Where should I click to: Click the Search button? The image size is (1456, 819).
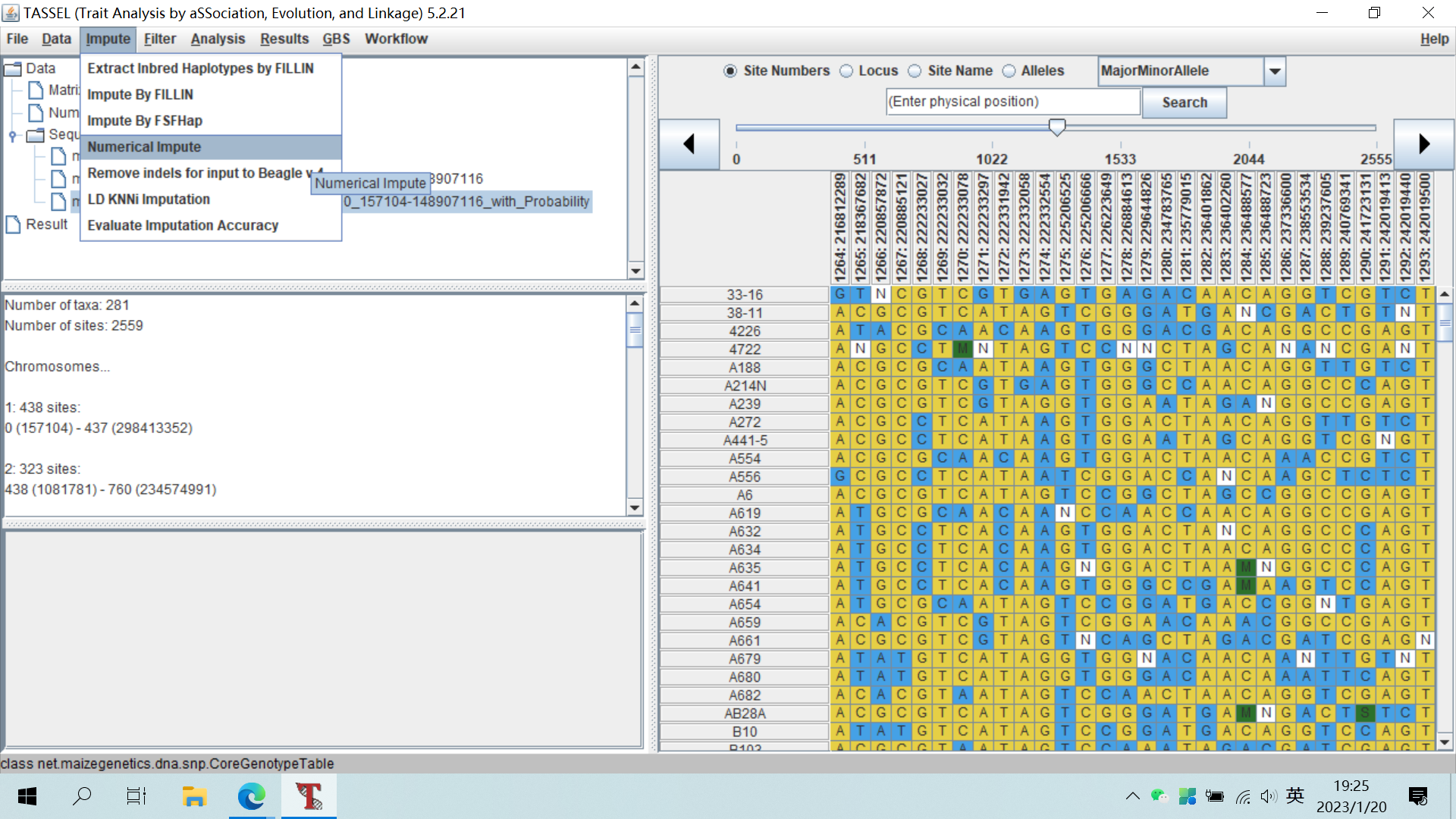pos(1184,102)
